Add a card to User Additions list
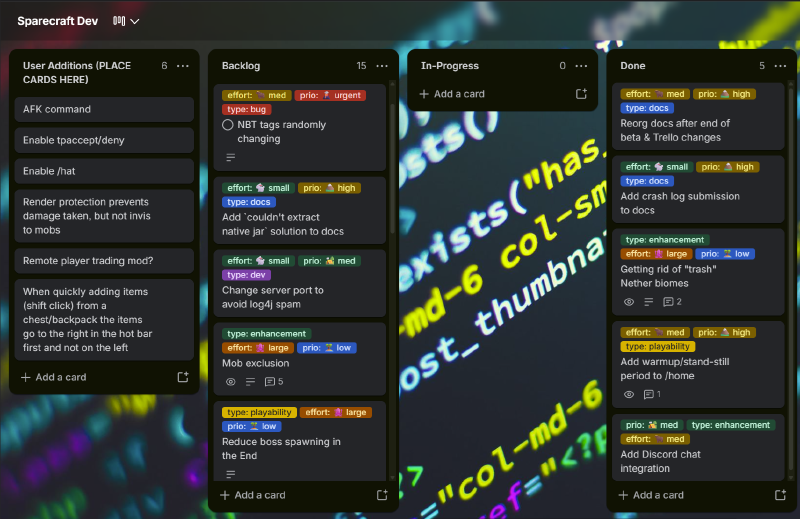The width and height of the screenshot is (800, 519). pyautogui.click(x=54, y=377)
